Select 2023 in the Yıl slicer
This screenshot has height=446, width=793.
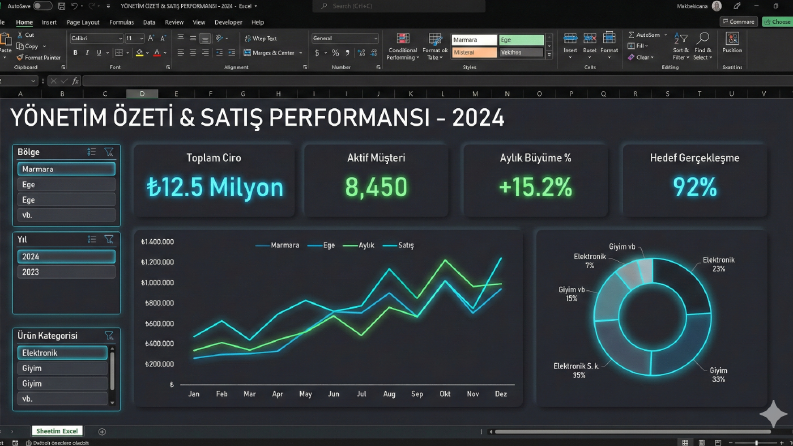66,272
